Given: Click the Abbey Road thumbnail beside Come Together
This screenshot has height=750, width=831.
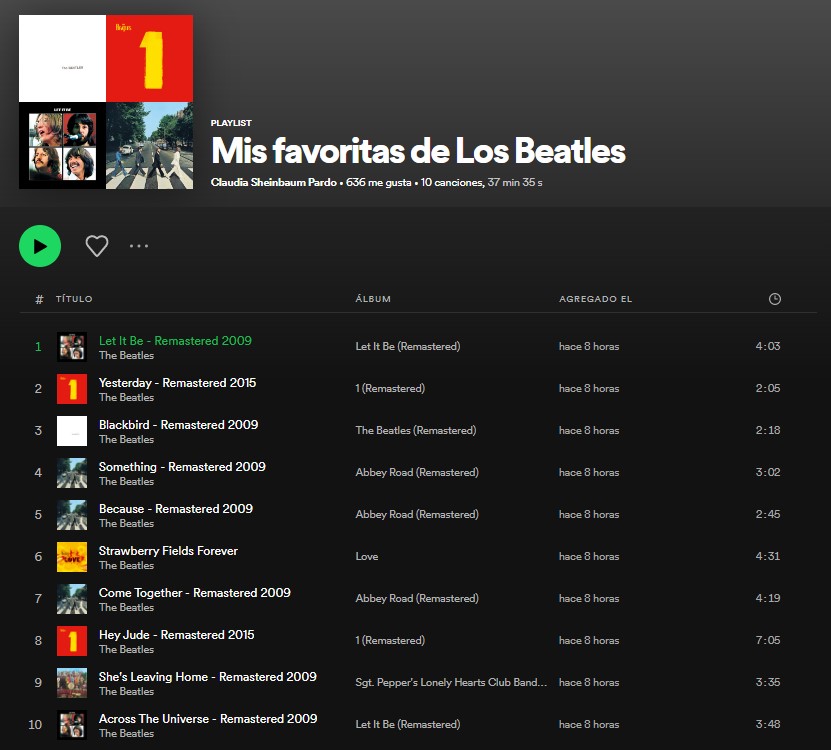Looking at the screenshot, I should coord(72,598).
